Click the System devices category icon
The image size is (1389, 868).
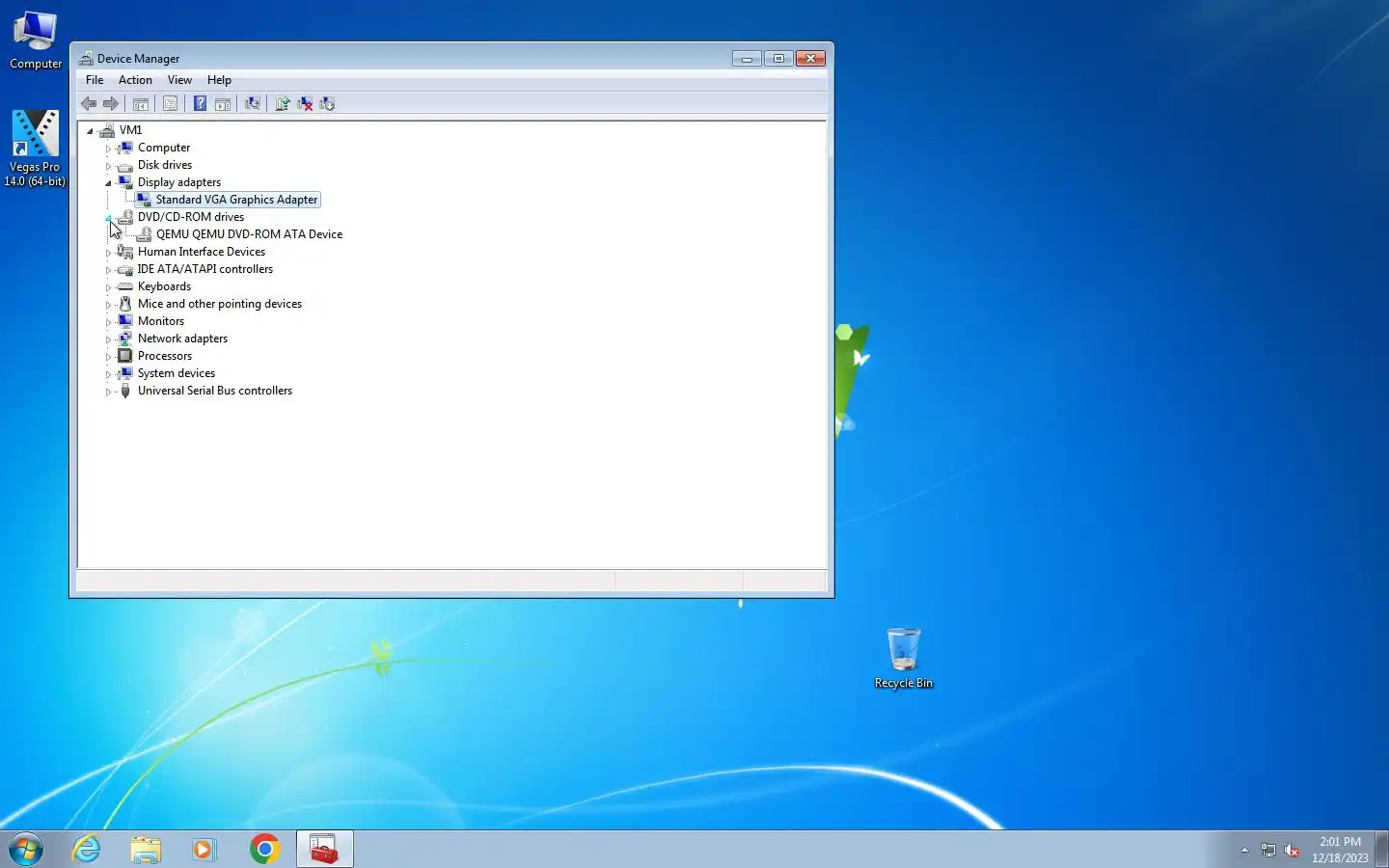pos(125,373)
